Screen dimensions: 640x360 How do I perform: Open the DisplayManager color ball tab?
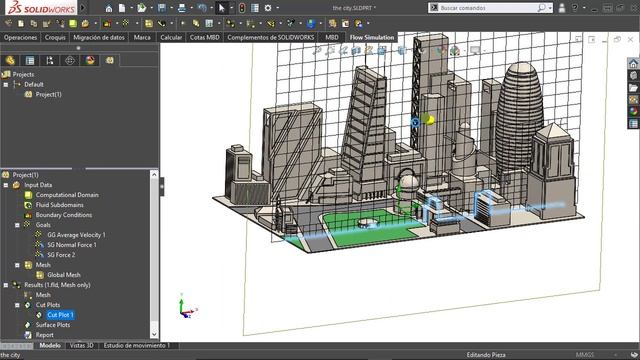(x=90, y=60)
